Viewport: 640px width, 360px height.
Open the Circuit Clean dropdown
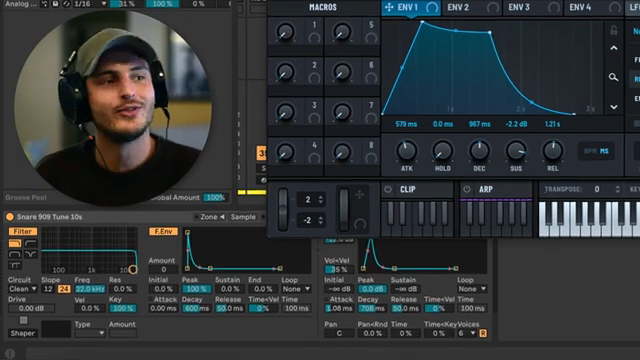pos(22,289)
